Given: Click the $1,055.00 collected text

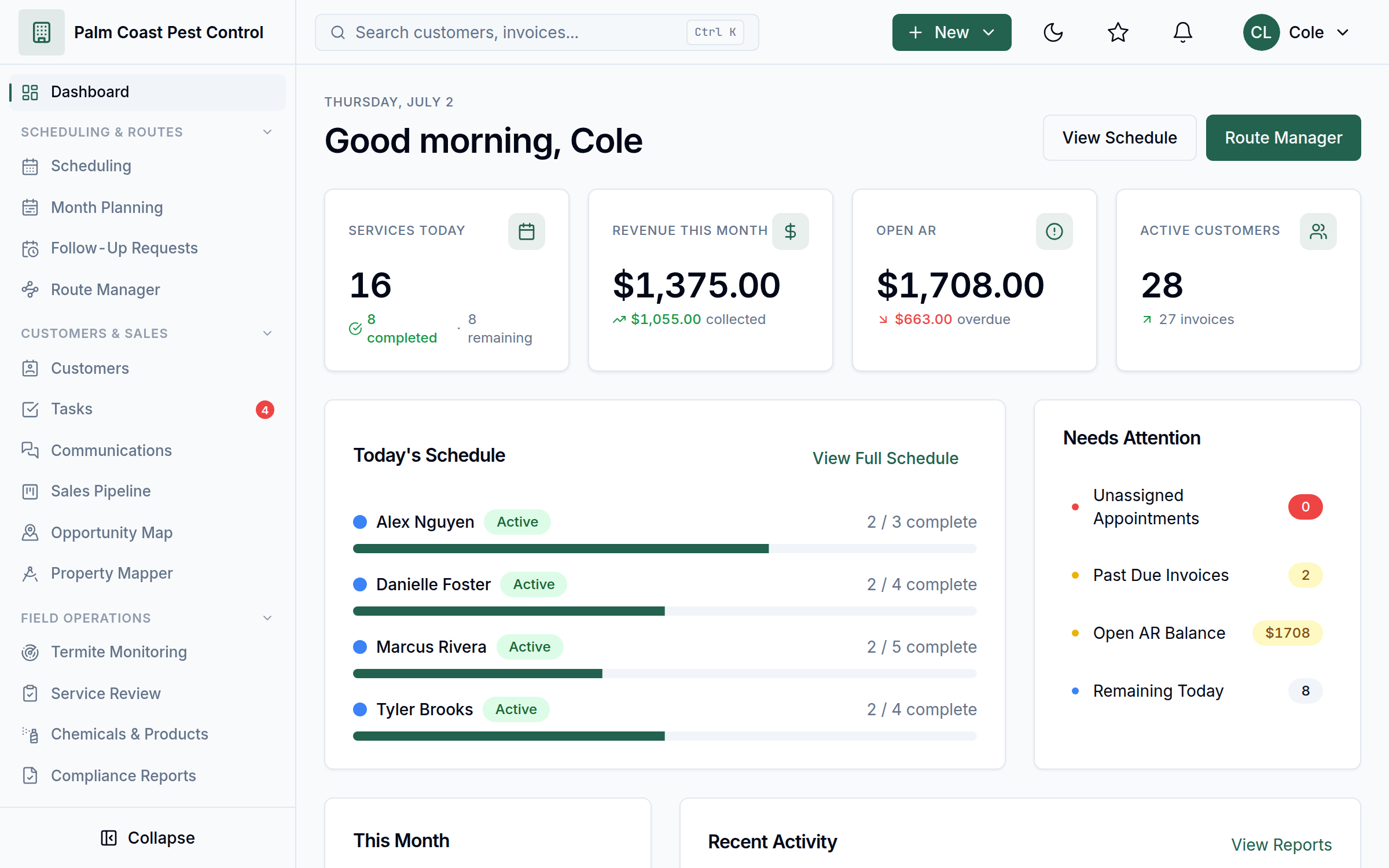Looking at the screenshot, I should click(x=698, y=319).
